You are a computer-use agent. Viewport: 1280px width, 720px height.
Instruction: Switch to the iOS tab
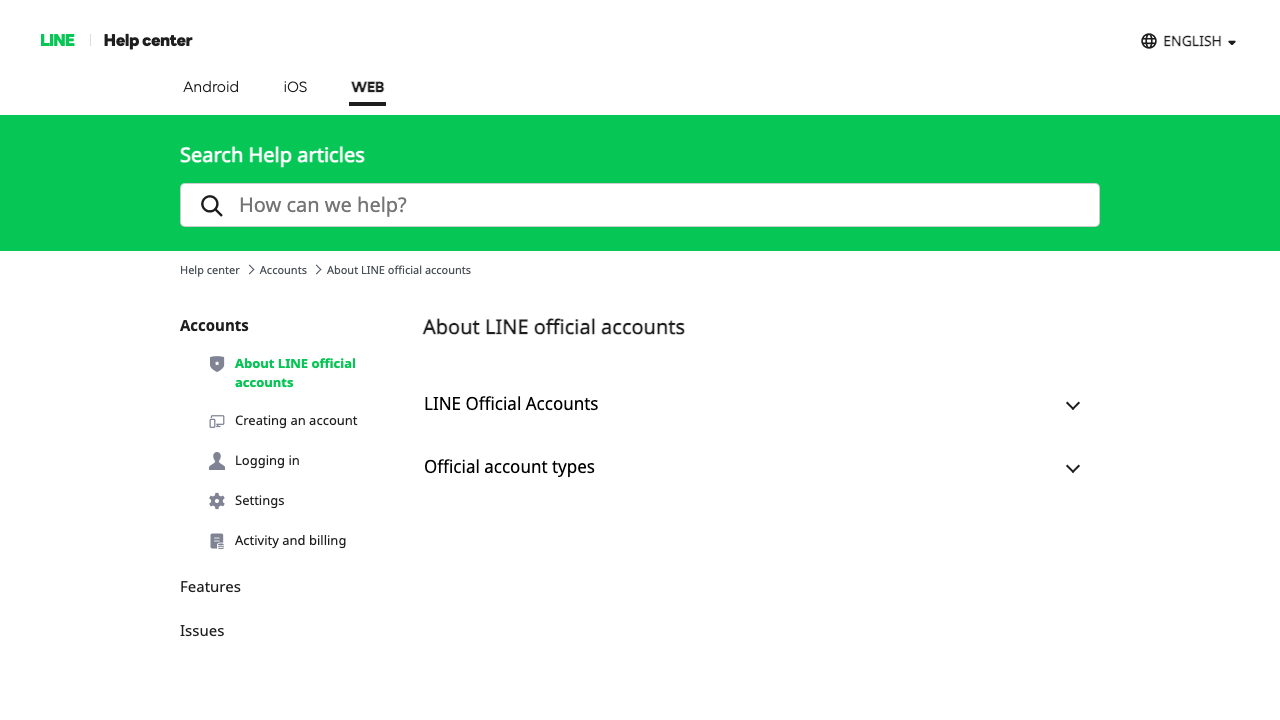coord(295,88)
